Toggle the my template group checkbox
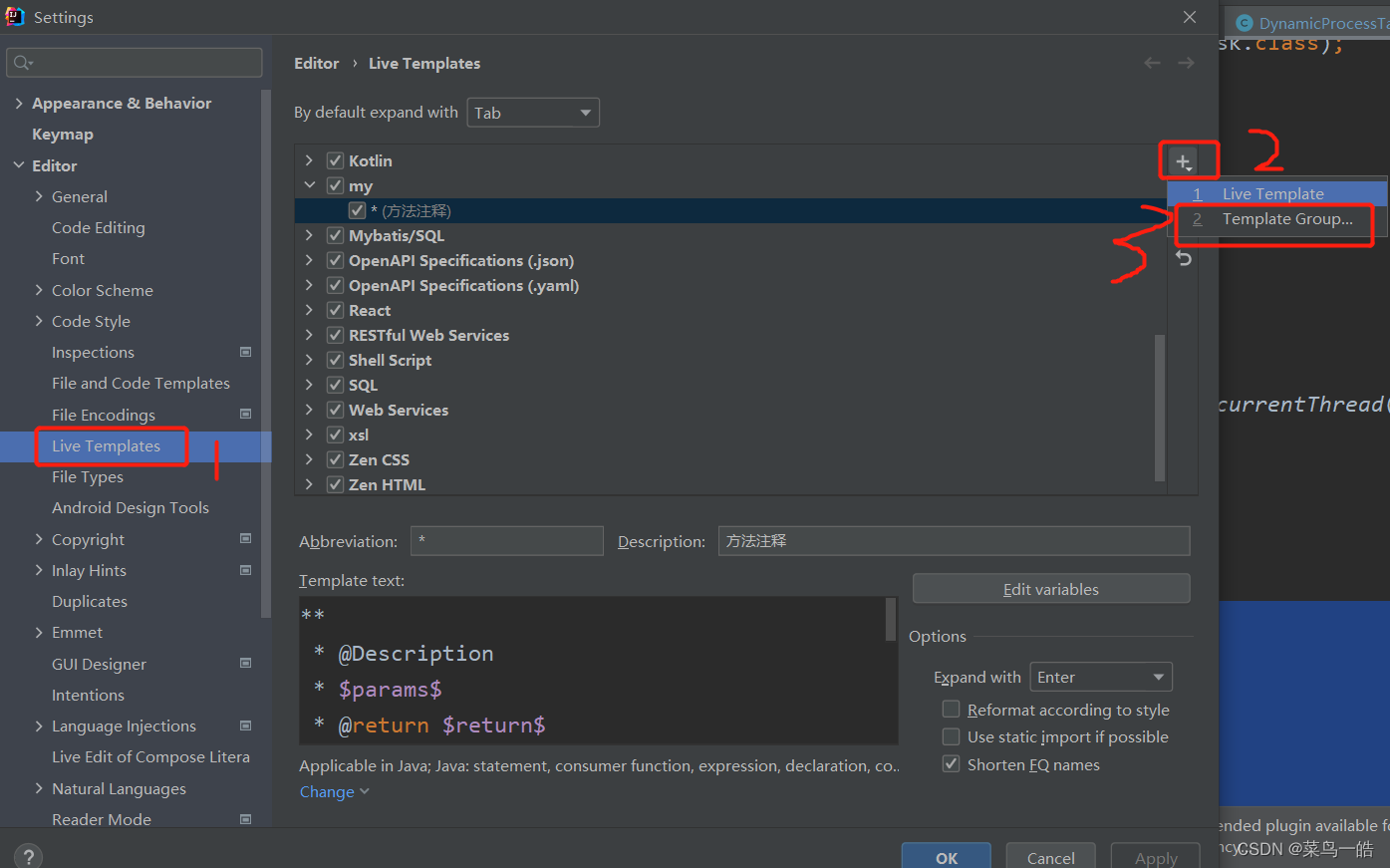Screen dimensions: 1390x868 point(335,185)
